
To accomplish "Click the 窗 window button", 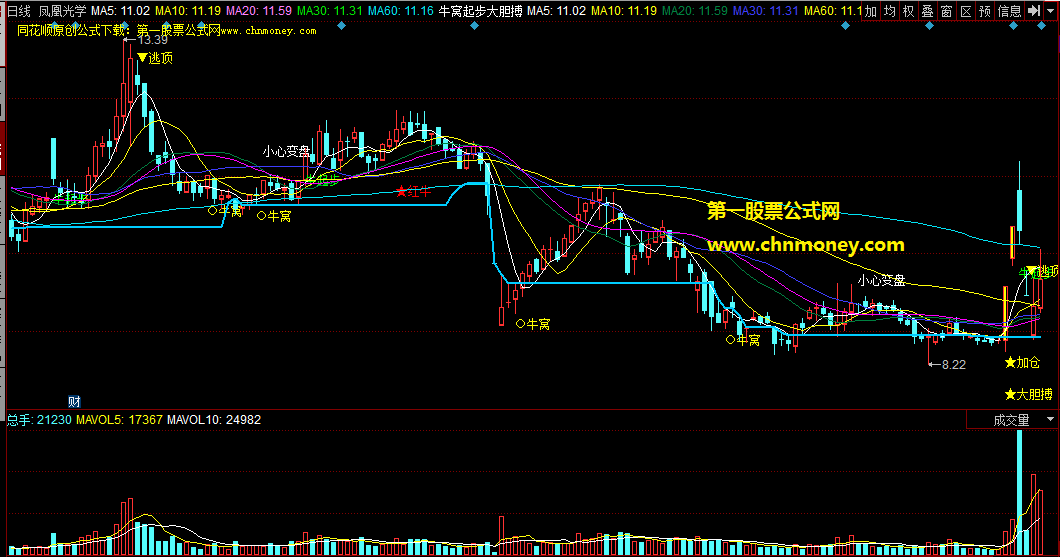I will tap(946, 11).
